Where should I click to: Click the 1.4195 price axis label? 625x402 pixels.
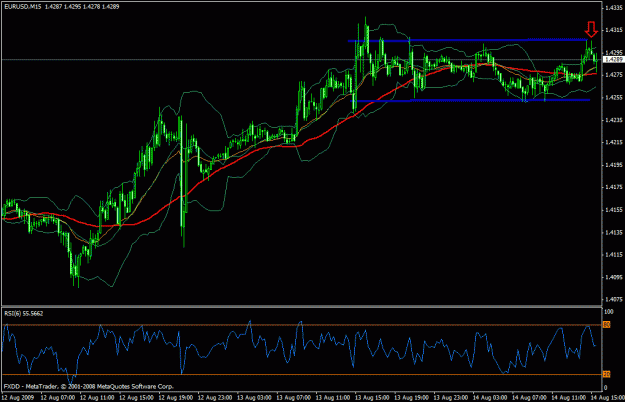tap(613, 165)
